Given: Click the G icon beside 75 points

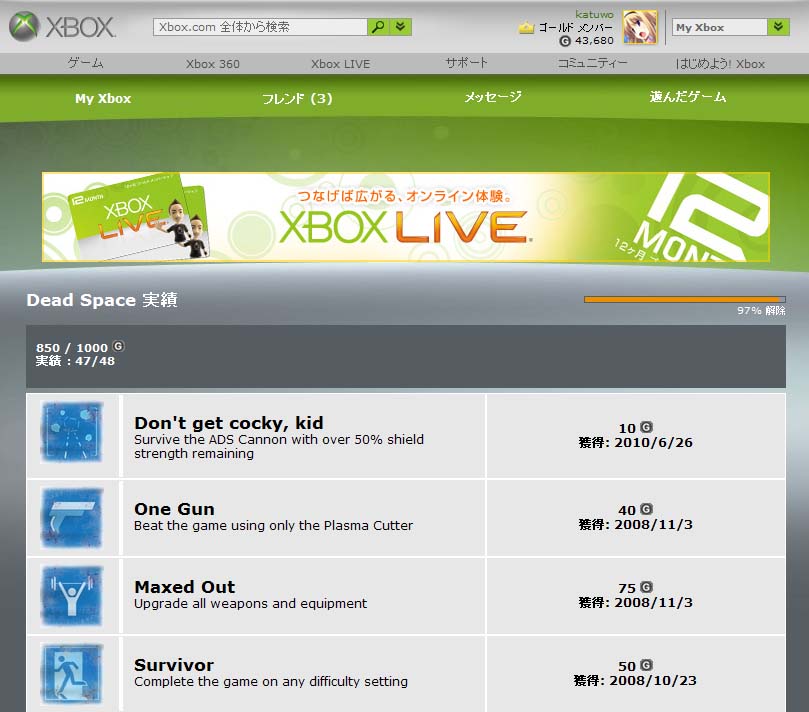Looking at the screenshot, I should coord(646,587).
